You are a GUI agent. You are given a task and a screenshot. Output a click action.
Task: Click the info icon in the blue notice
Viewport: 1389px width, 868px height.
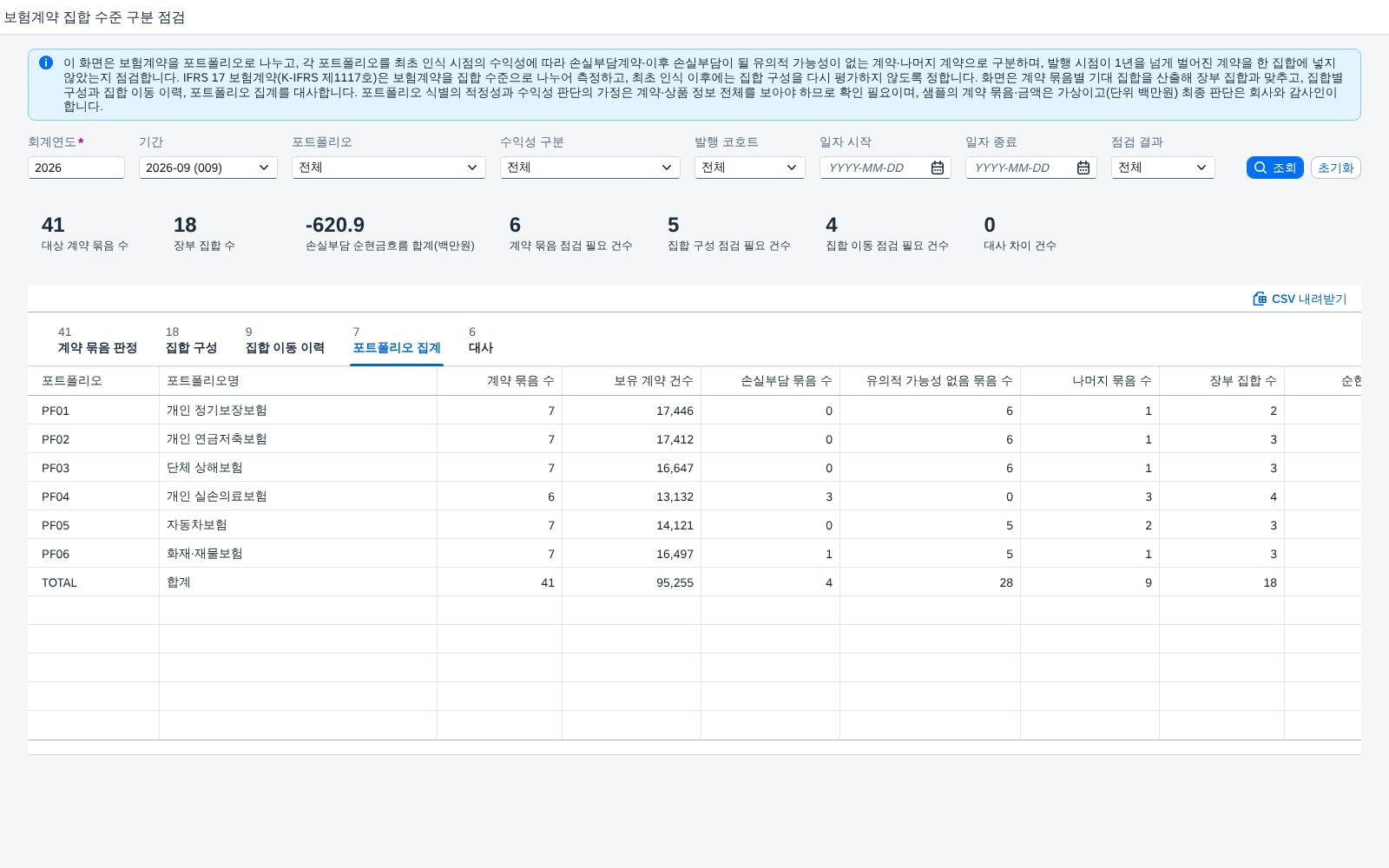click(46, 62)
